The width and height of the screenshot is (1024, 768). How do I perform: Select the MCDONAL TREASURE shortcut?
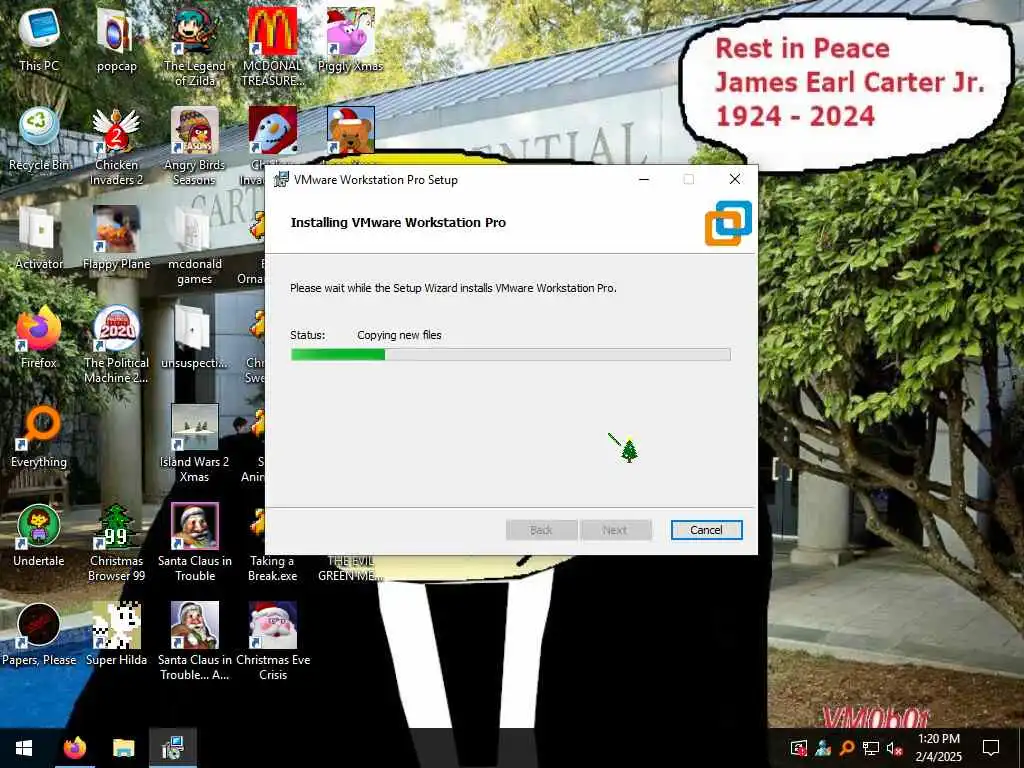(x=272, y=48)
